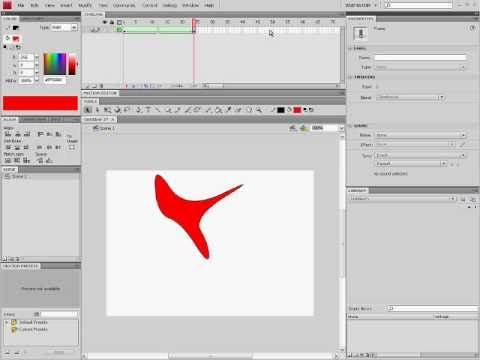The width and height of the screenshot is (480, 360).
Task: Select the Line tool
Action: coord(157,110)
